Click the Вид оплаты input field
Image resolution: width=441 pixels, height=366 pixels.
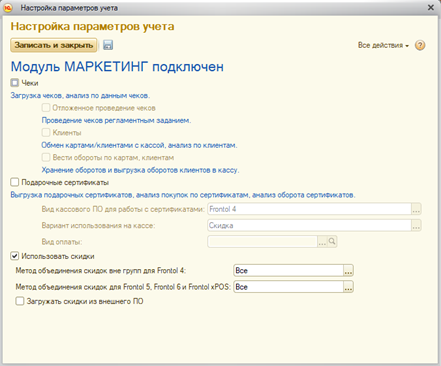coord(262,241)
